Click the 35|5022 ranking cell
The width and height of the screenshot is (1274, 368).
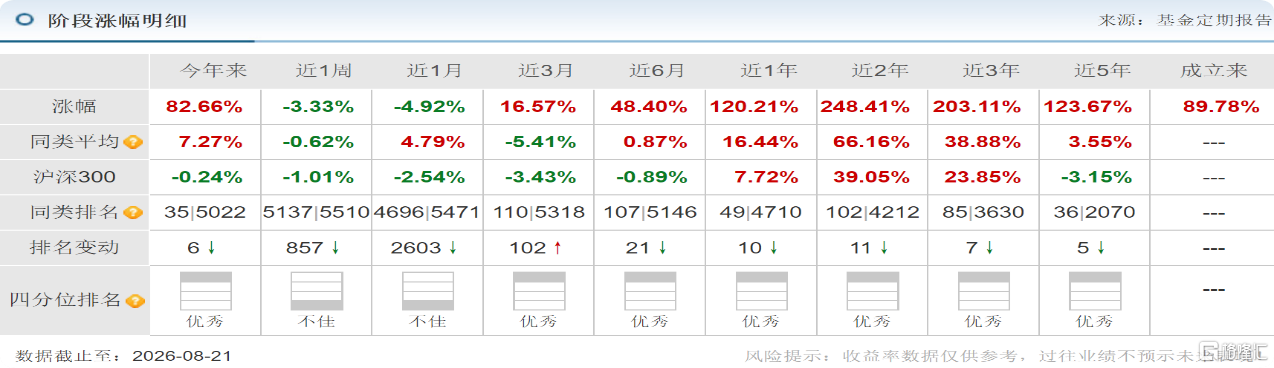205,212
